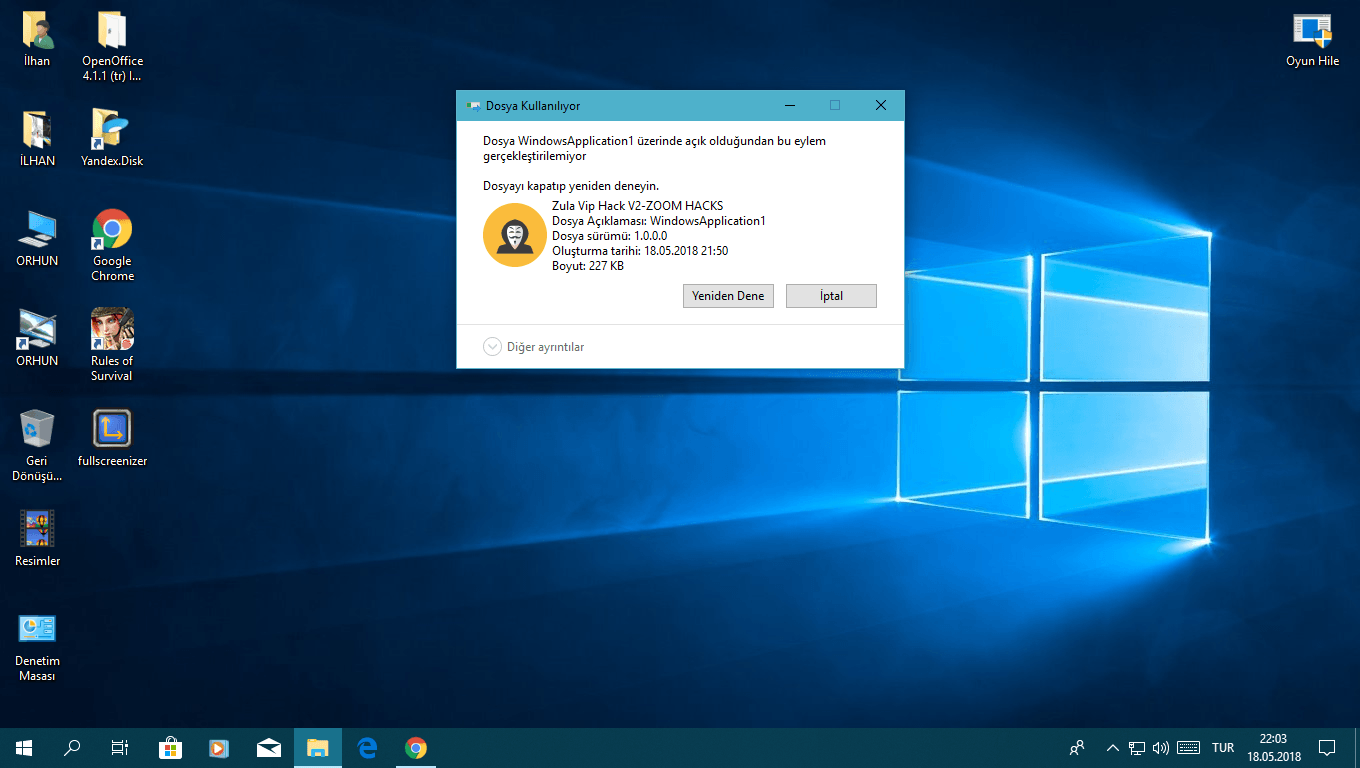This screenshot has height=768, width=1360.
Task: Open the People icon in the system tray
Action: click(1077, 748)
